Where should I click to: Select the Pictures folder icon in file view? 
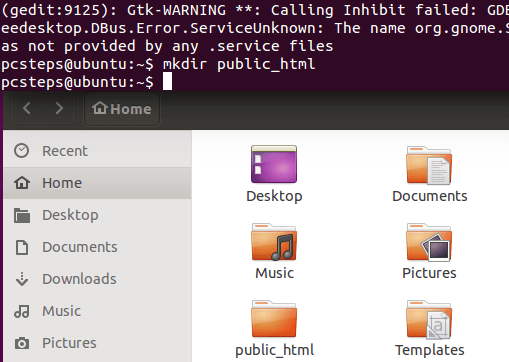(429, 242)
